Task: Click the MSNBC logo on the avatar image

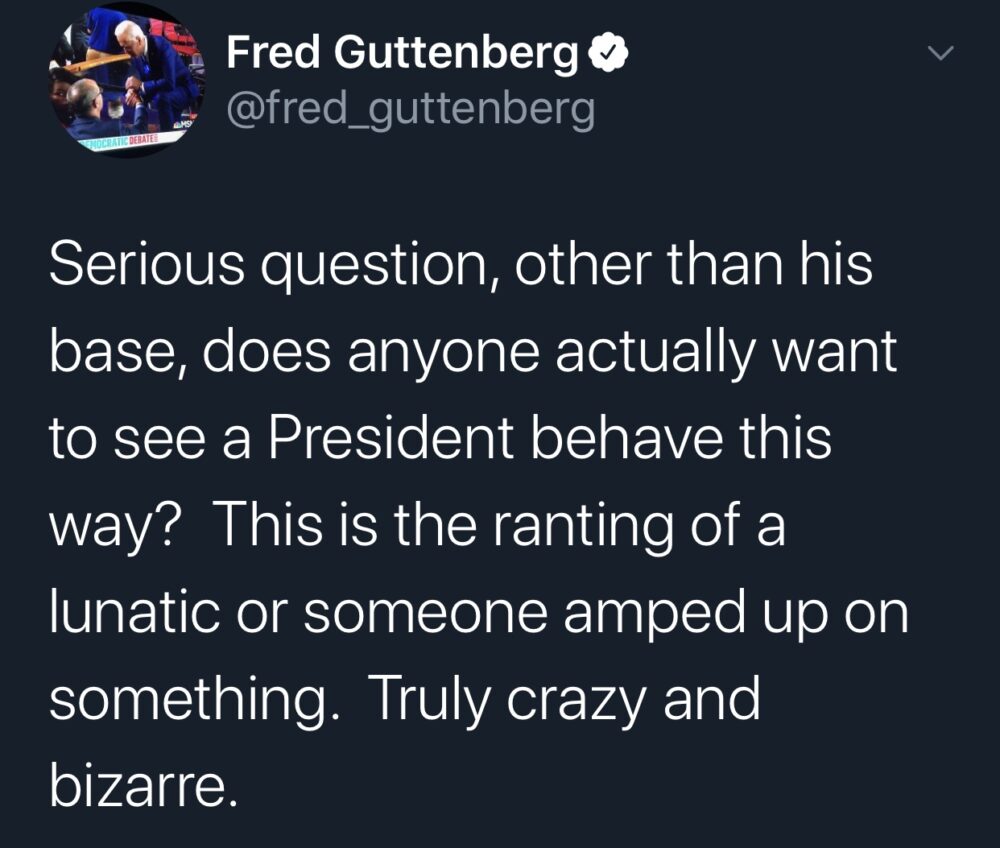Action: (186, 122)
